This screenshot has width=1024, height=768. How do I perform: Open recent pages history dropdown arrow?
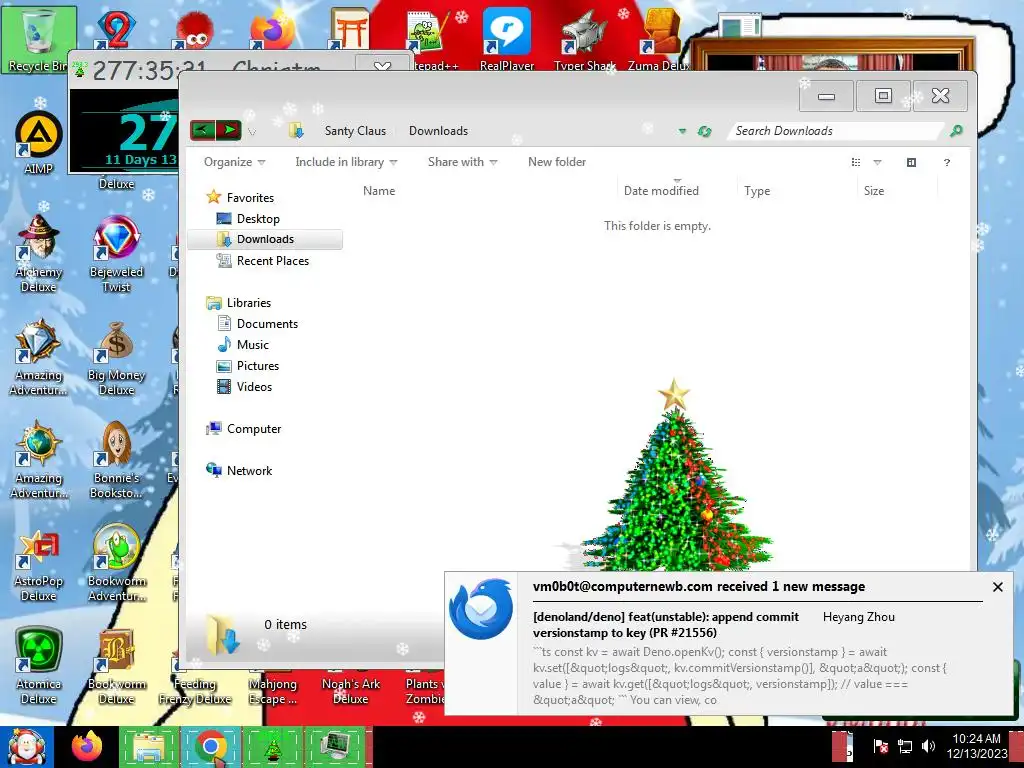tap(252, 132)
